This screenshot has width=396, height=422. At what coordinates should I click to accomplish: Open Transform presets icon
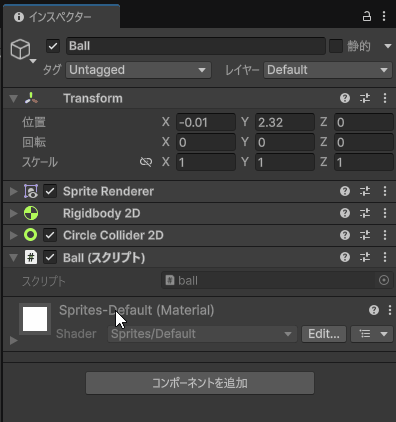[365, 98]
